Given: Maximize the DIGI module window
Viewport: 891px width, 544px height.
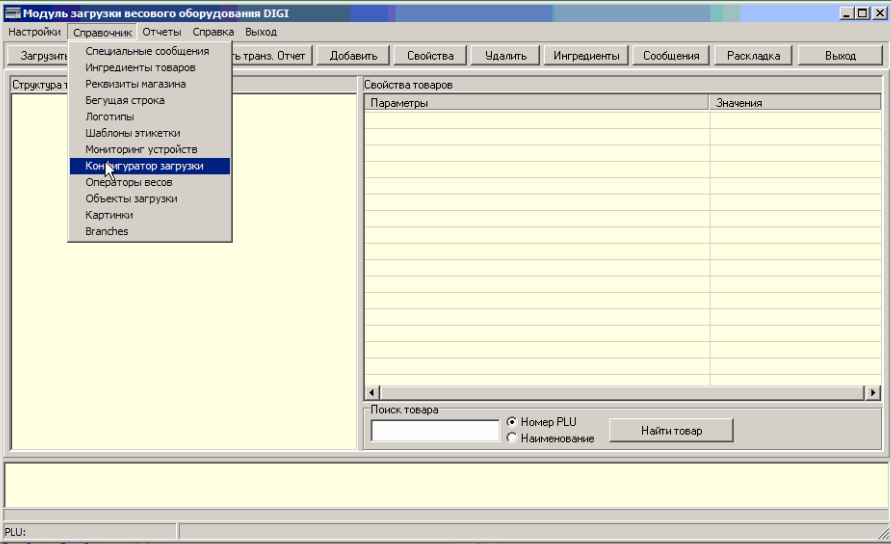Looking at the screenshot, I should click(863, 13).
